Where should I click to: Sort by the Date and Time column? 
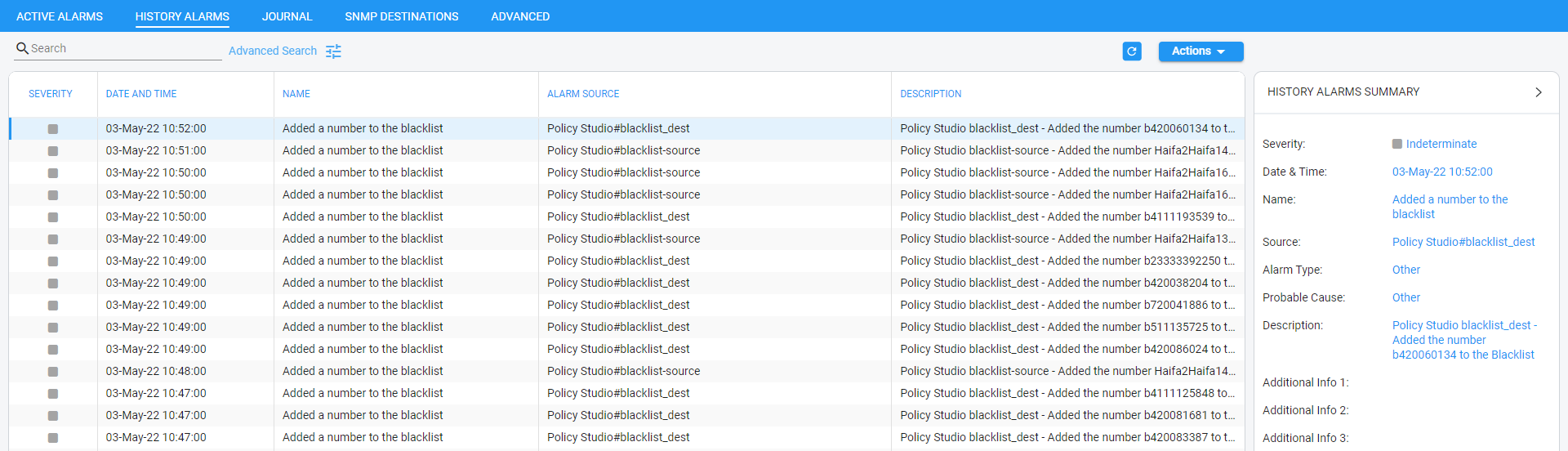pos(141,94)
